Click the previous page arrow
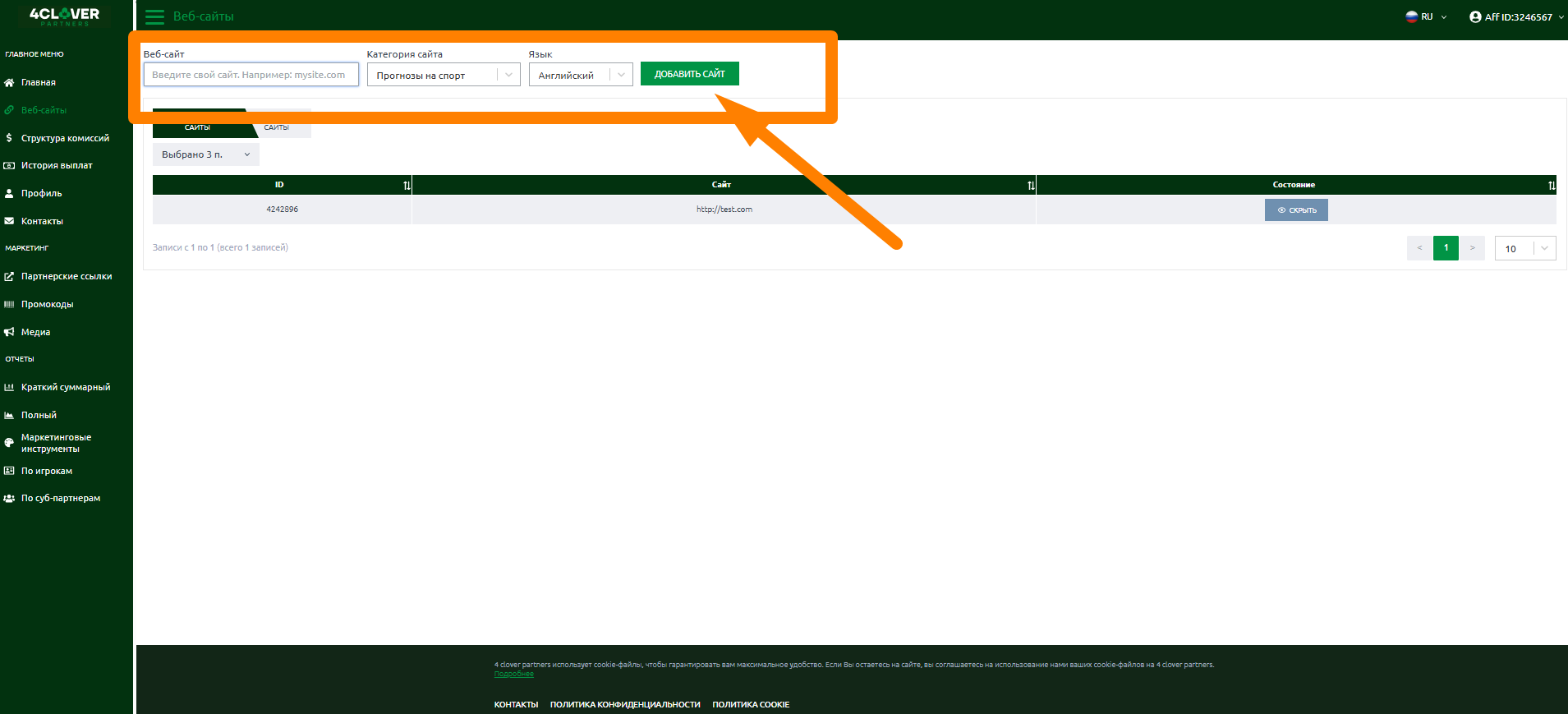This screenshot has height=714, width=1568. [x=1419, y=248]
